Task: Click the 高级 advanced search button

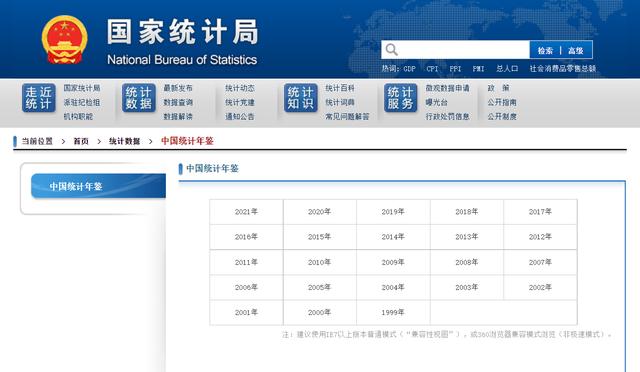Action: tap(576, 51)
